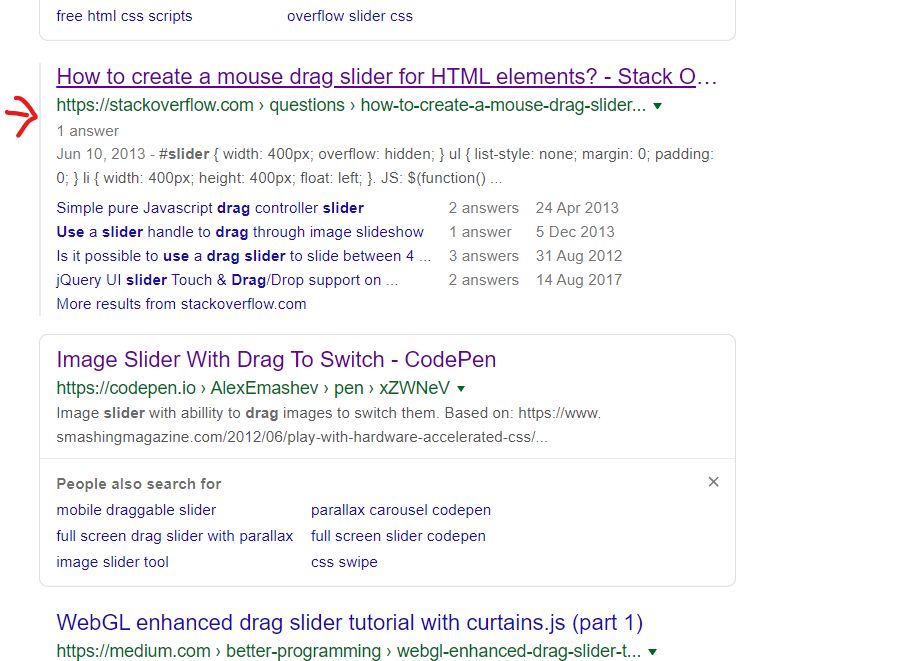Screen dimensions: 922x661
Task: Search for full screen drag slider with parallax
Action: (174, 536)
